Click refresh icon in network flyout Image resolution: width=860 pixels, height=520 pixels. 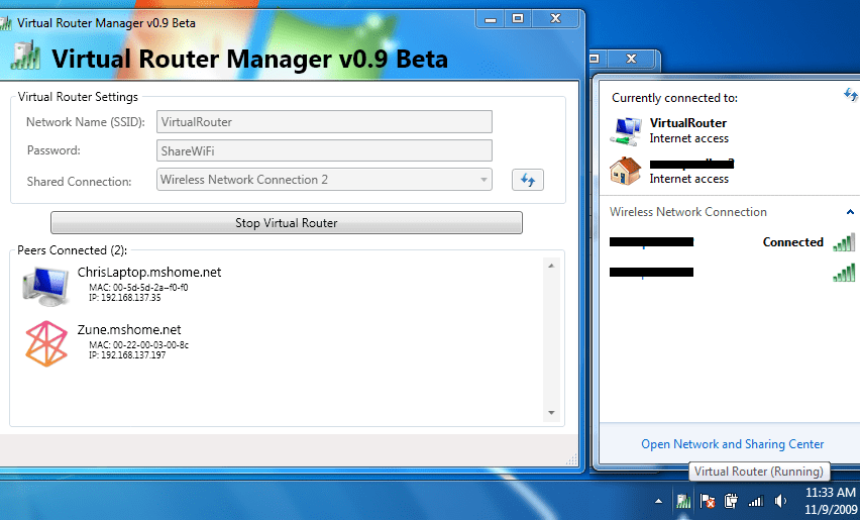click(851, 95)
